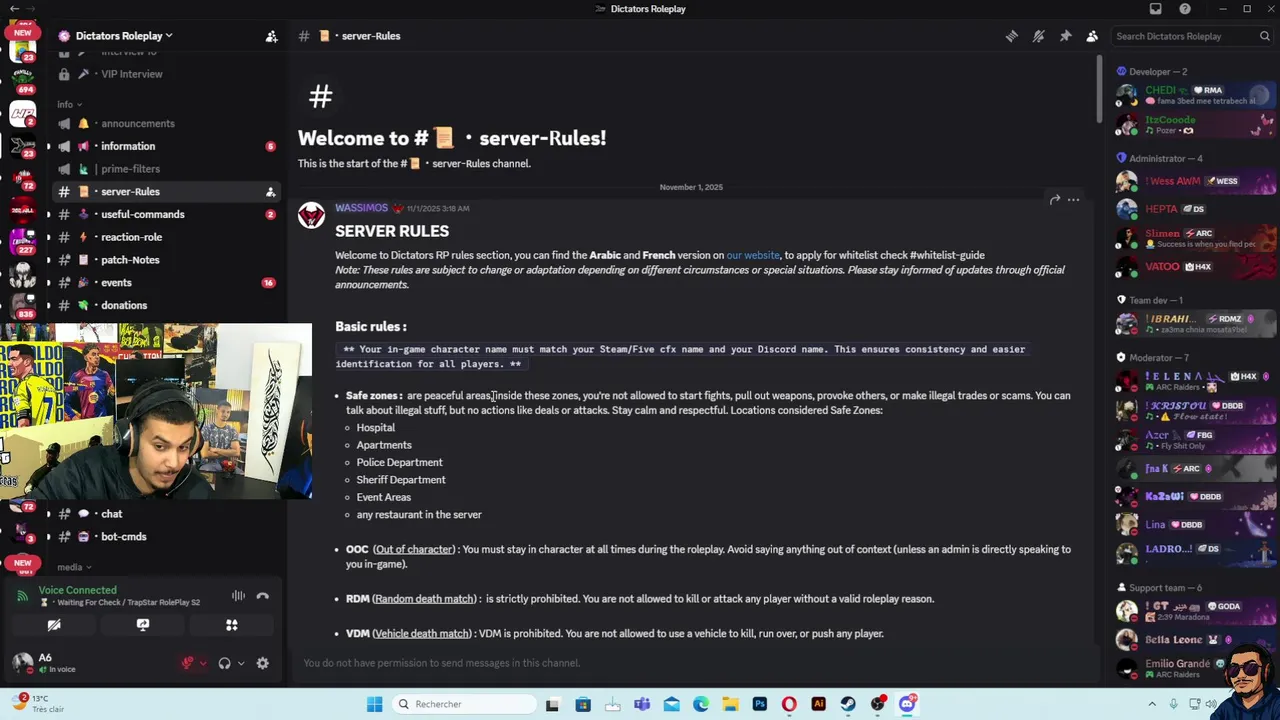This screenshot has height=720, width=1280.
Task: Turn on camera in voice panel
Action: pos(54,625)
